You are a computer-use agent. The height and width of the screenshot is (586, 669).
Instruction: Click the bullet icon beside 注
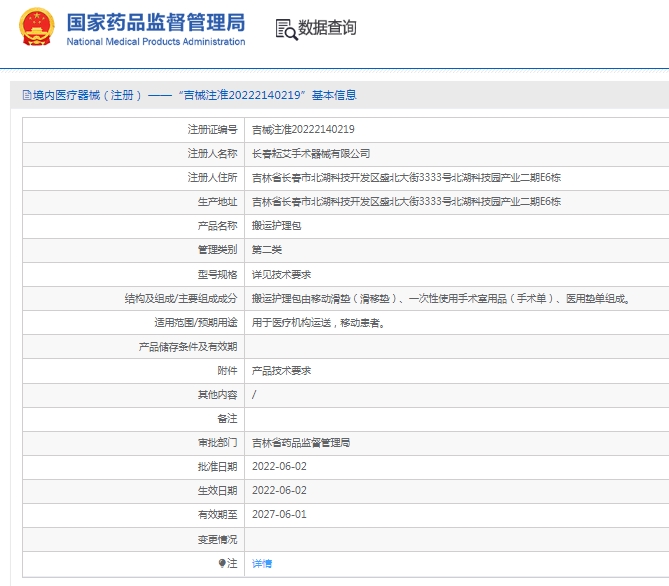tap(222, 563)
